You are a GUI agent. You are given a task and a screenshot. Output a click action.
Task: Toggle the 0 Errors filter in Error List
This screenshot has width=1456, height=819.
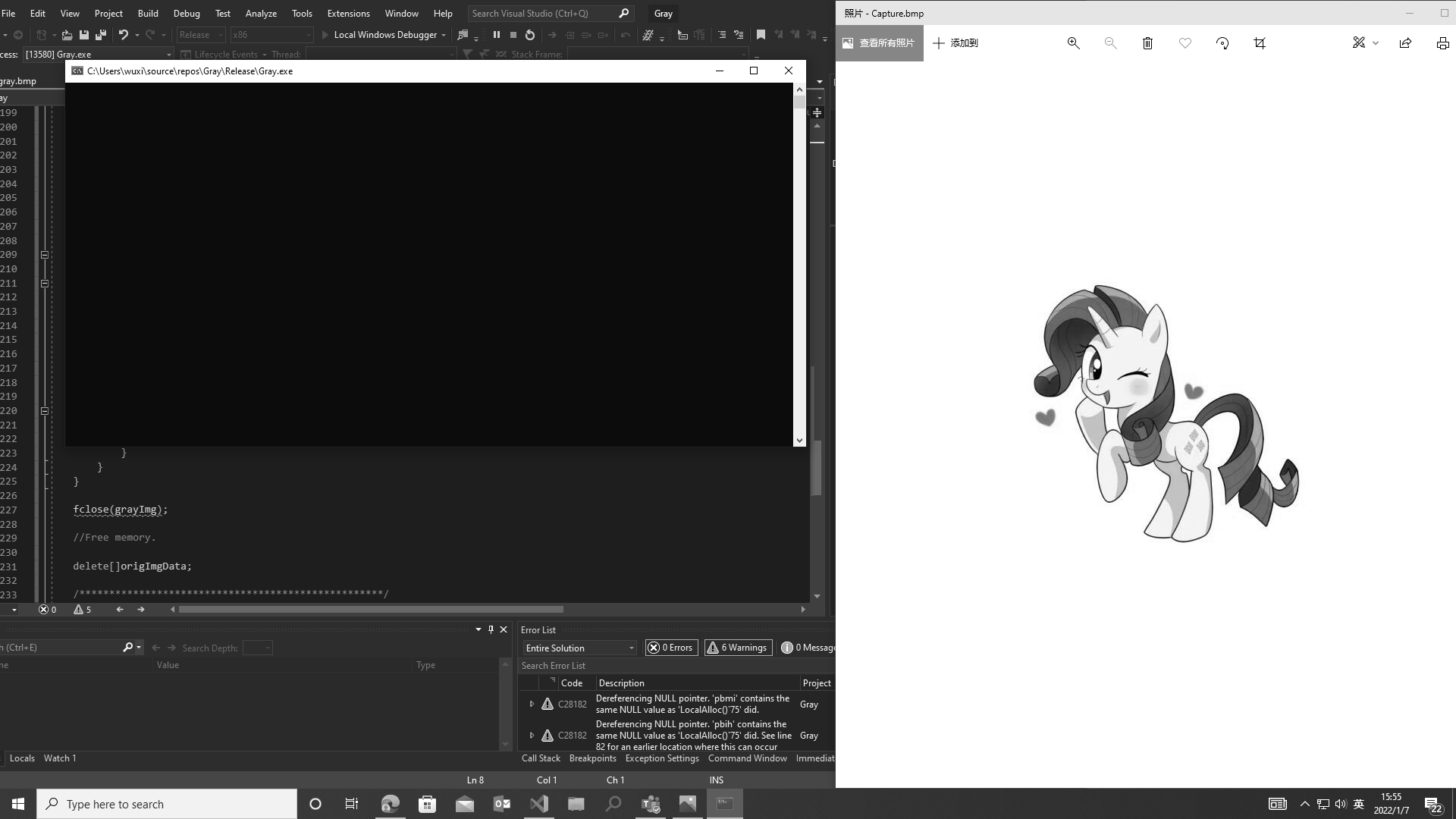671,648
